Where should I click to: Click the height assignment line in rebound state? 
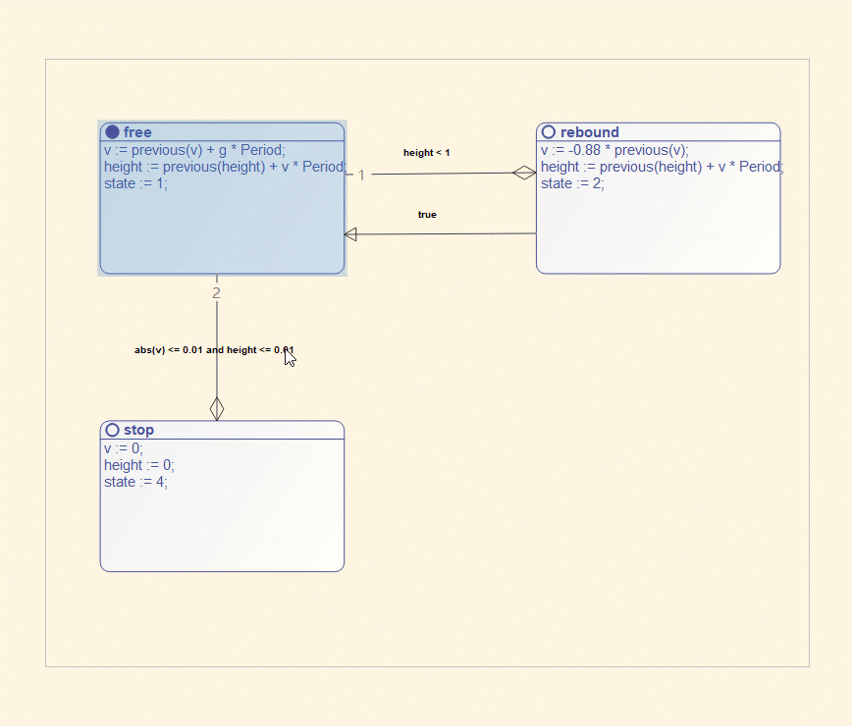(662, 167)
